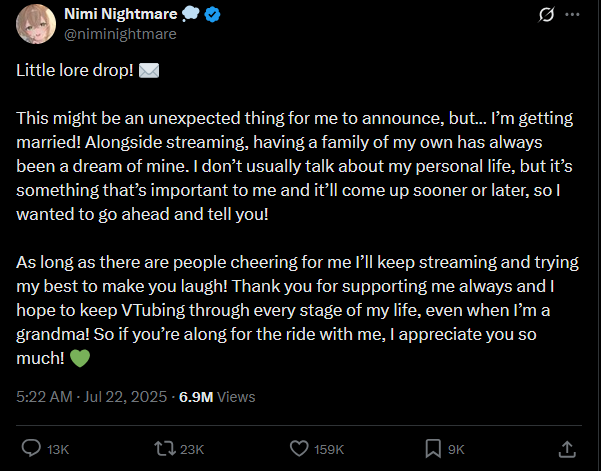601x471 pixels.
Task: Open the share icon at bottom right
Action: point(566,448)
